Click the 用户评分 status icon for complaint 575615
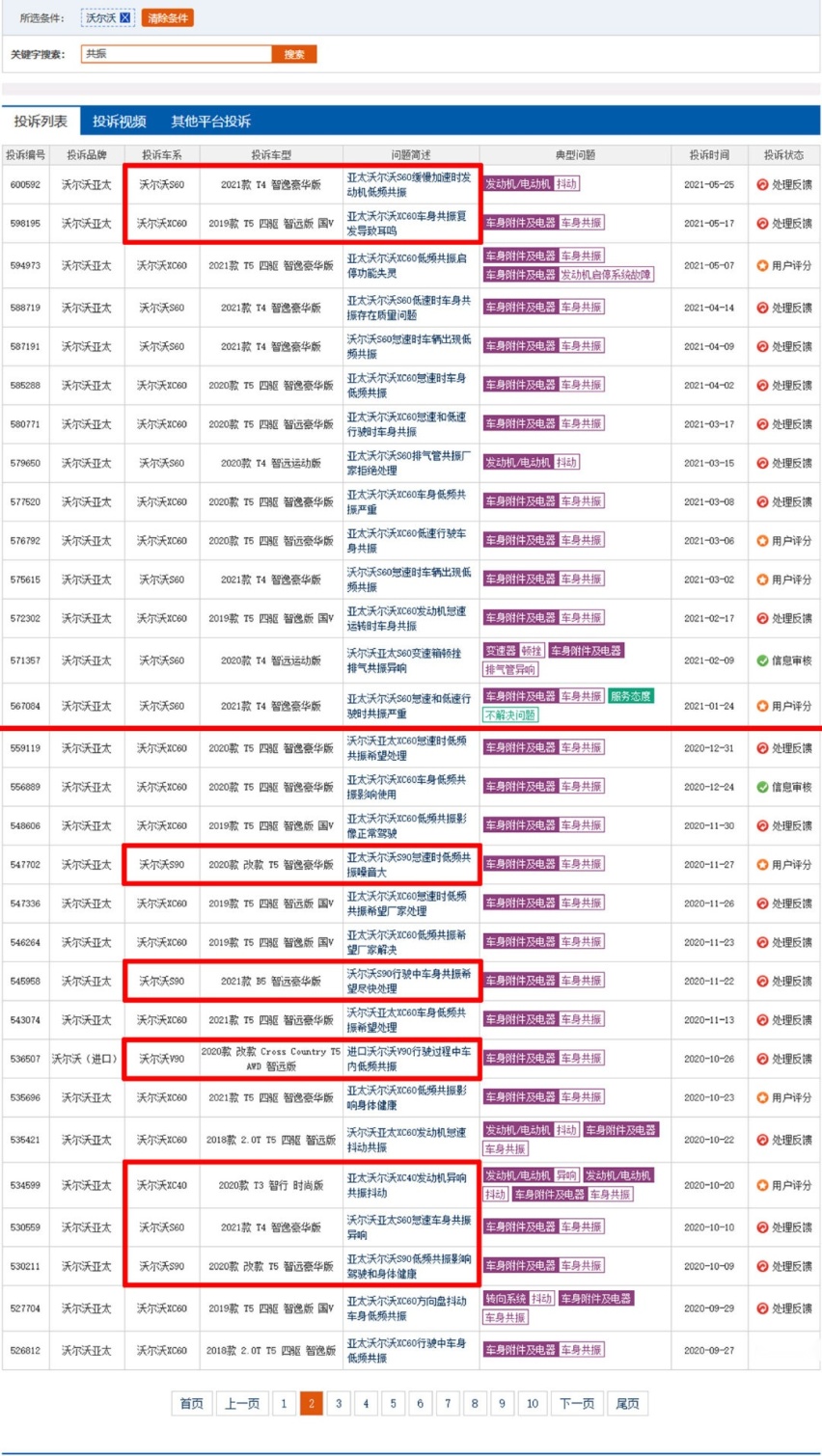Screen dimensions: 822x1456 coord(762,580)
